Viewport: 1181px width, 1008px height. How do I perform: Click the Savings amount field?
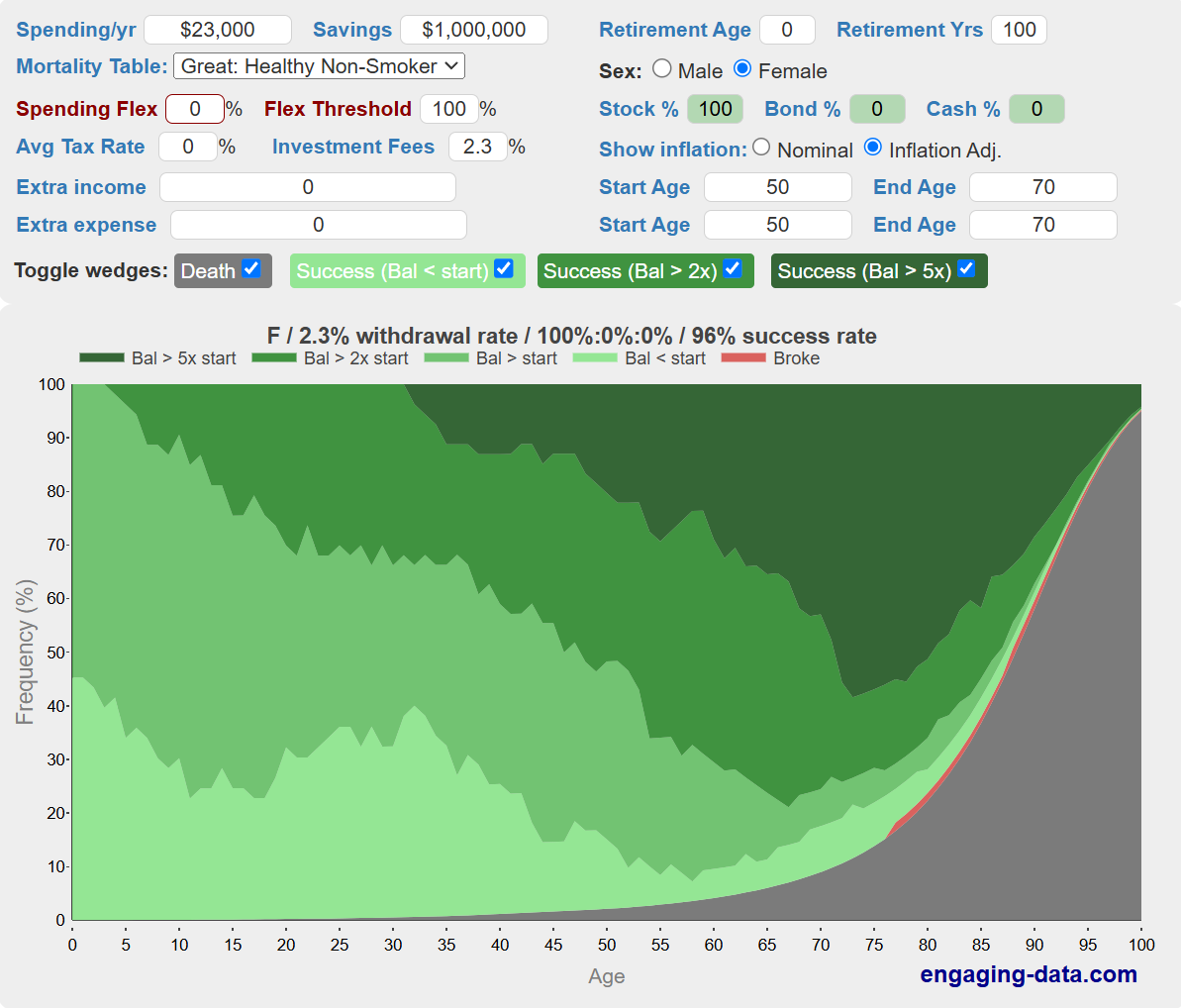(x=473, y=30)
